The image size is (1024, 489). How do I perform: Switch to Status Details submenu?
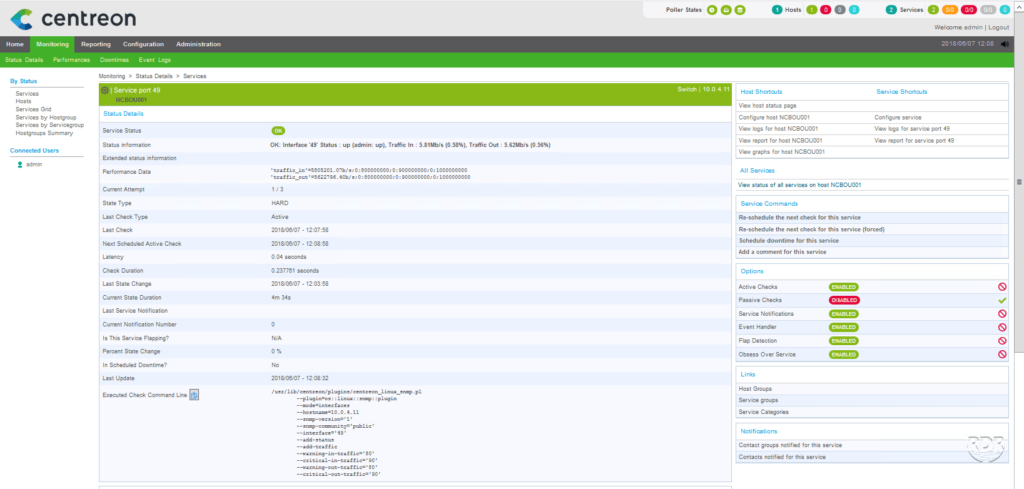click(x=24, y=60)
